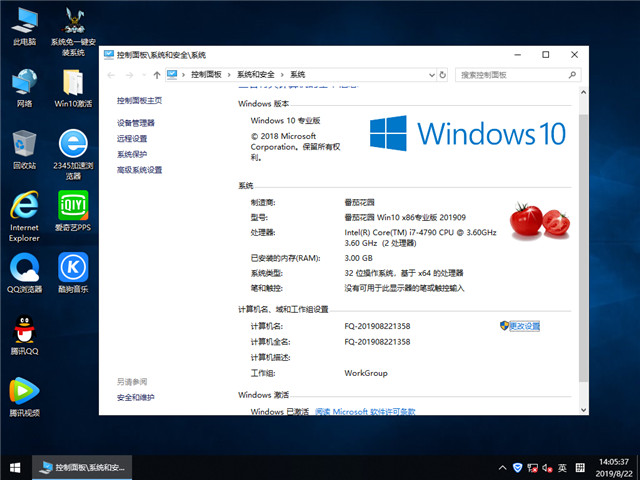This screenshot has height=480, width=640.
Task: Expand address bar history dropdown
Action: click(432, 75)
